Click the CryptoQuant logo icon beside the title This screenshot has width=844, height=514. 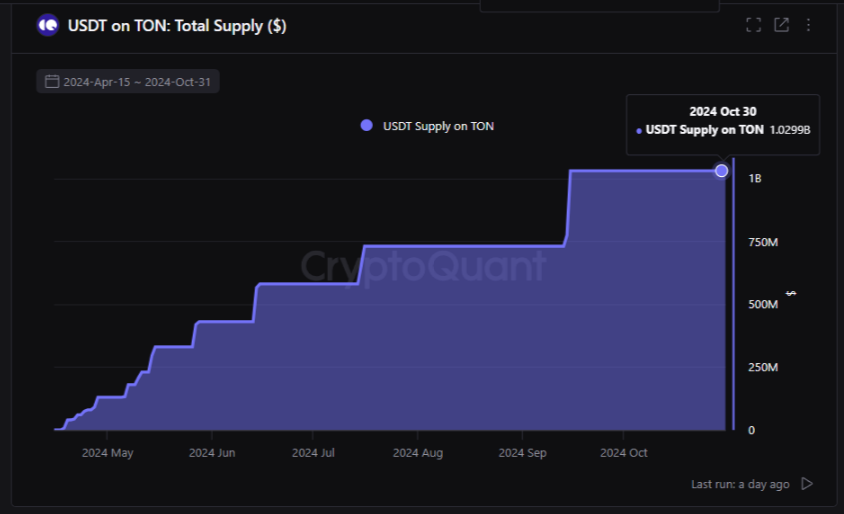(47, 26)
